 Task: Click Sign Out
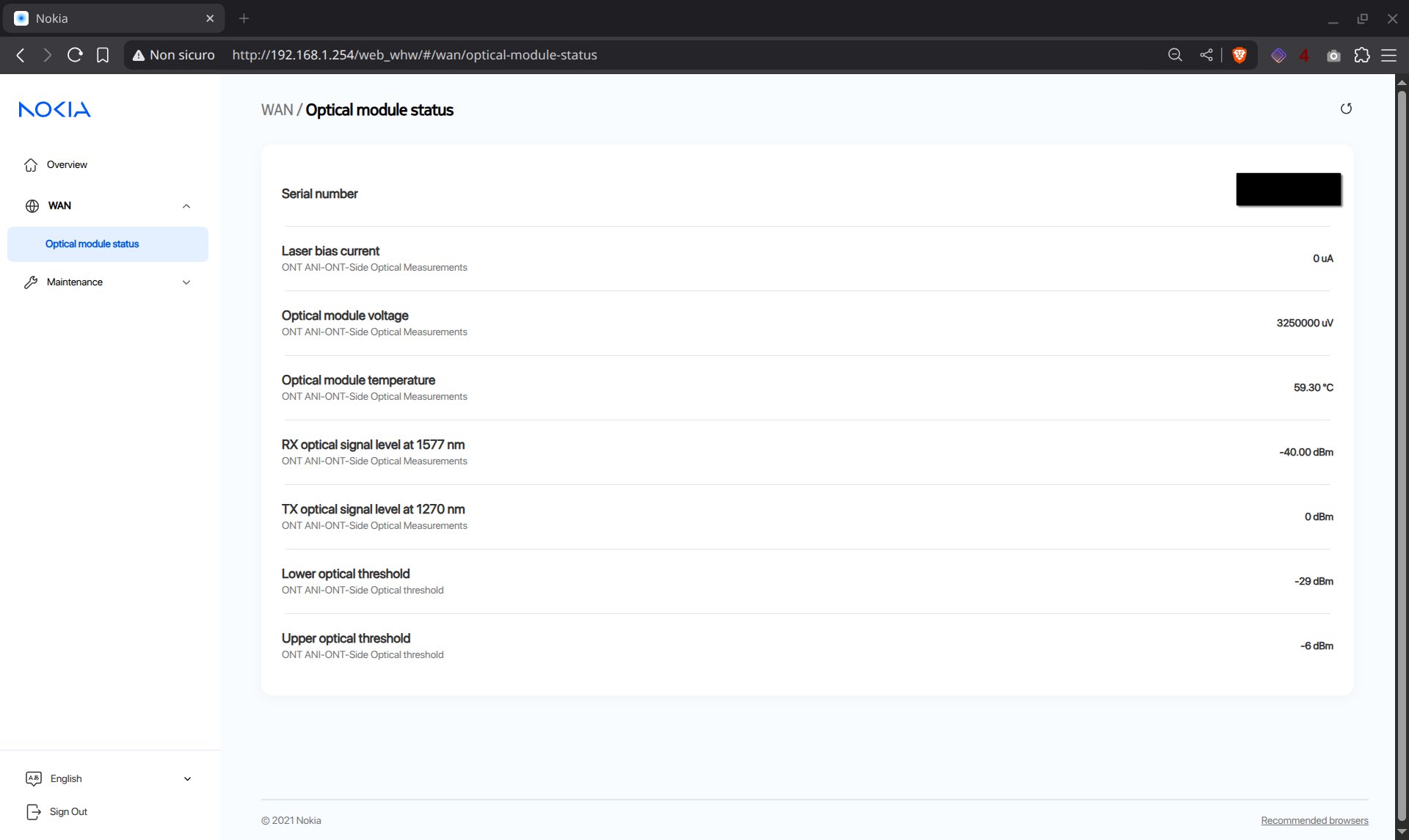click(x=68, y=812)
